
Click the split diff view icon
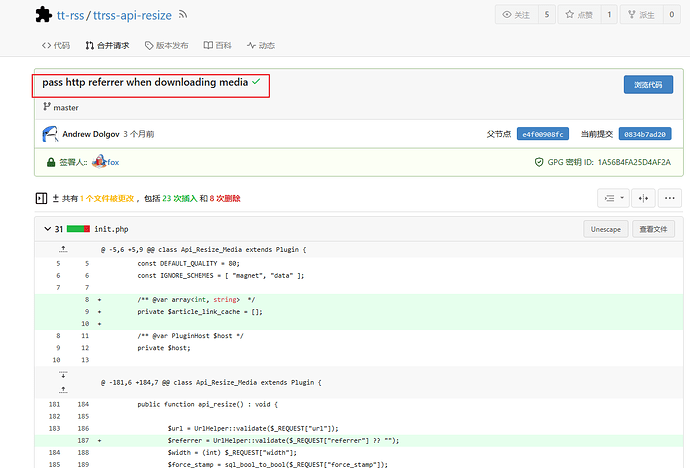tap(643, 199)
